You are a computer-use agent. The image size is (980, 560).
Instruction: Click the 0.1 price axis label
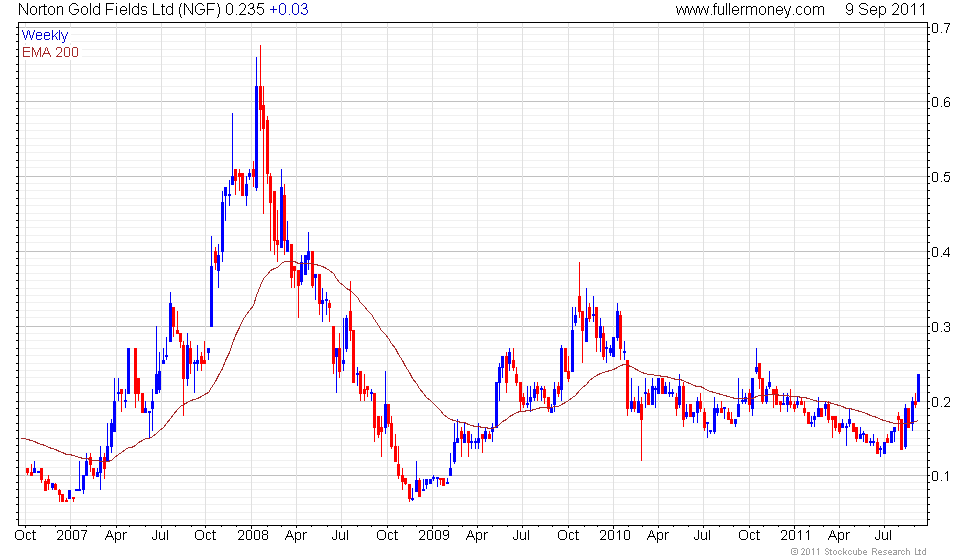(941, 476)
